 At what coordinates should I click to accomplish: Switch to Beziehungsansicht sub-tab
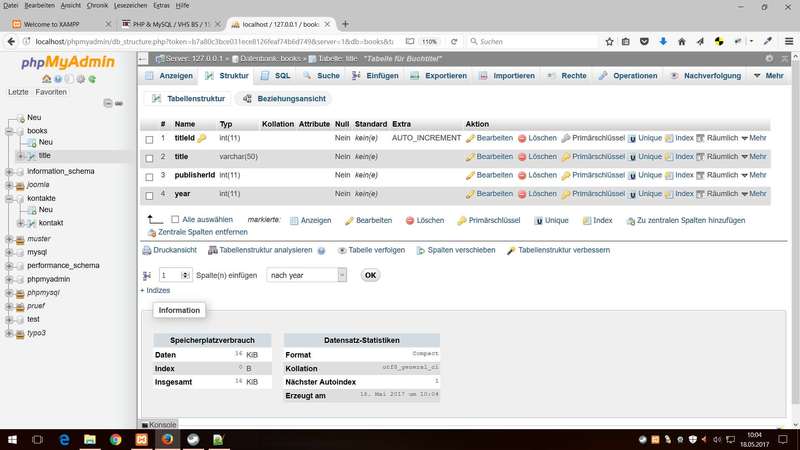point(285,98)
